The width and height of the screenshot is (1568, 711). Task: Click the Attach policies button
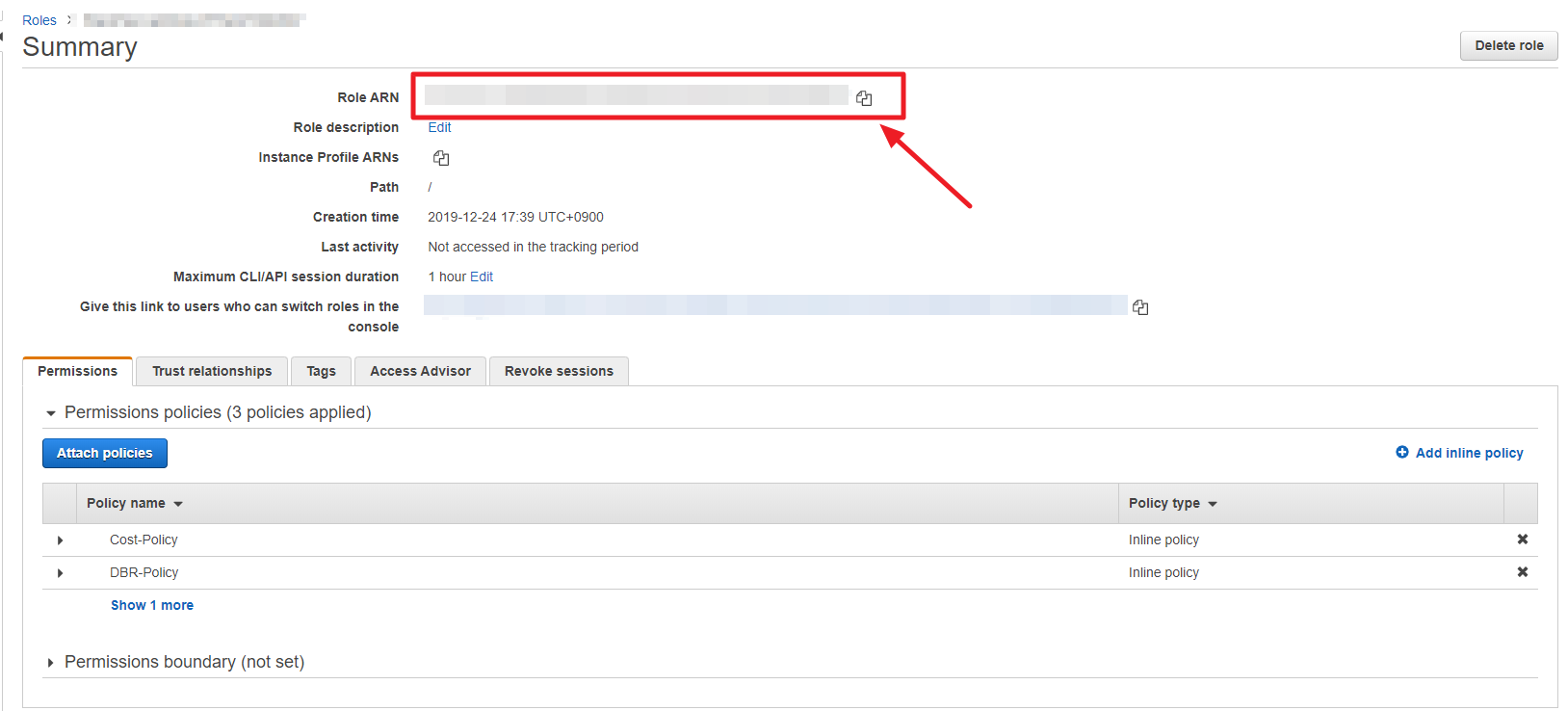(105, 453)
